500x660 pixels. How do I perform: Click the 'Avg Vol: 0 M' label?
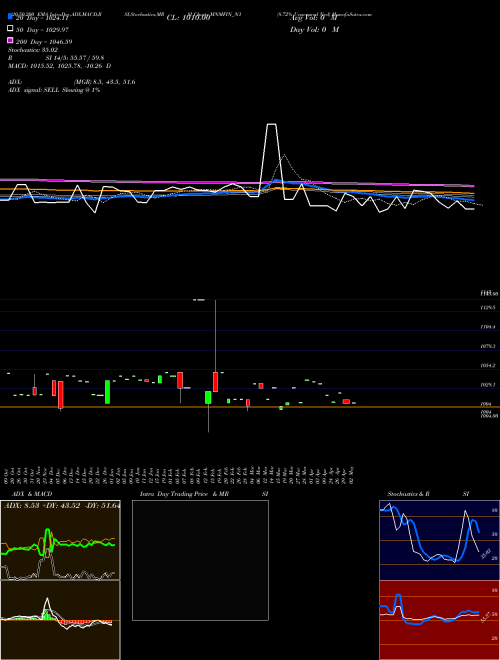(x=314, y=18)
